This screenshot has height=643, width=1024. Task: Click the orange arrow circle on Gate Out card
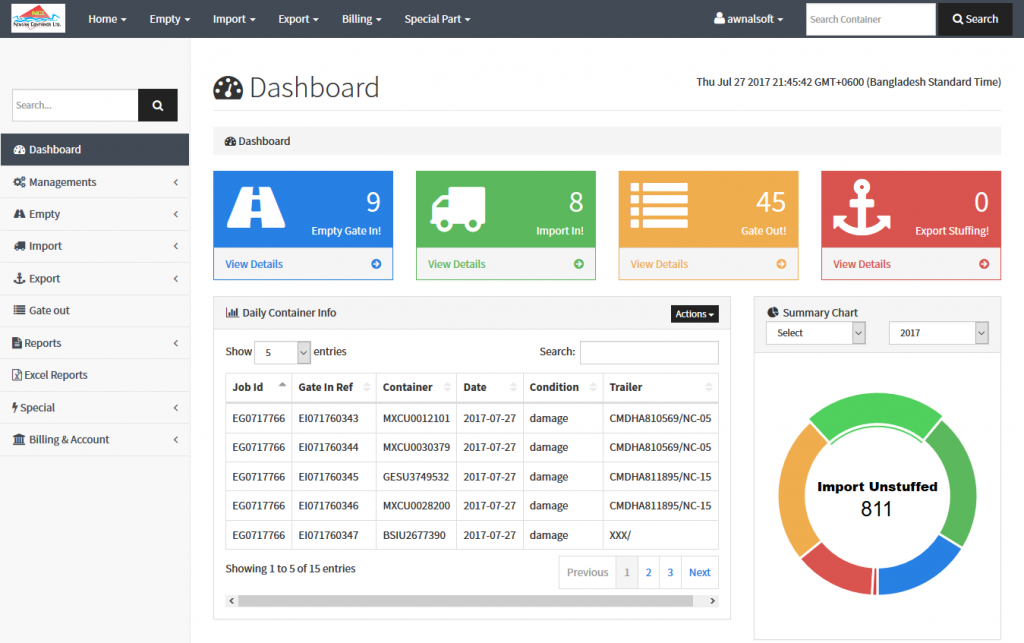click(781, 264)
